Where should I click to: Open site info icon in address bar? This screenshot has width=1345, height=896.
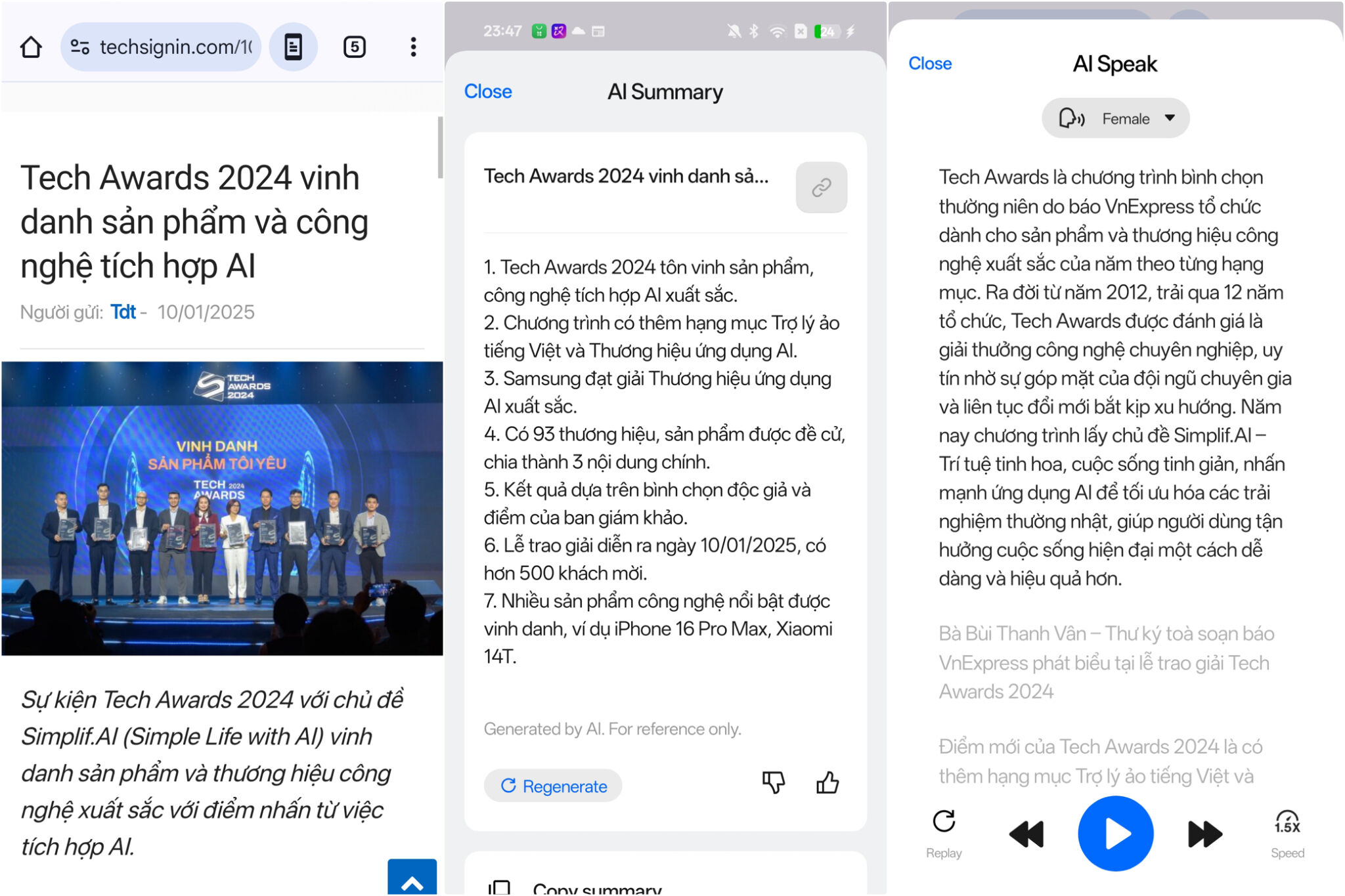(x=80, y=47)
